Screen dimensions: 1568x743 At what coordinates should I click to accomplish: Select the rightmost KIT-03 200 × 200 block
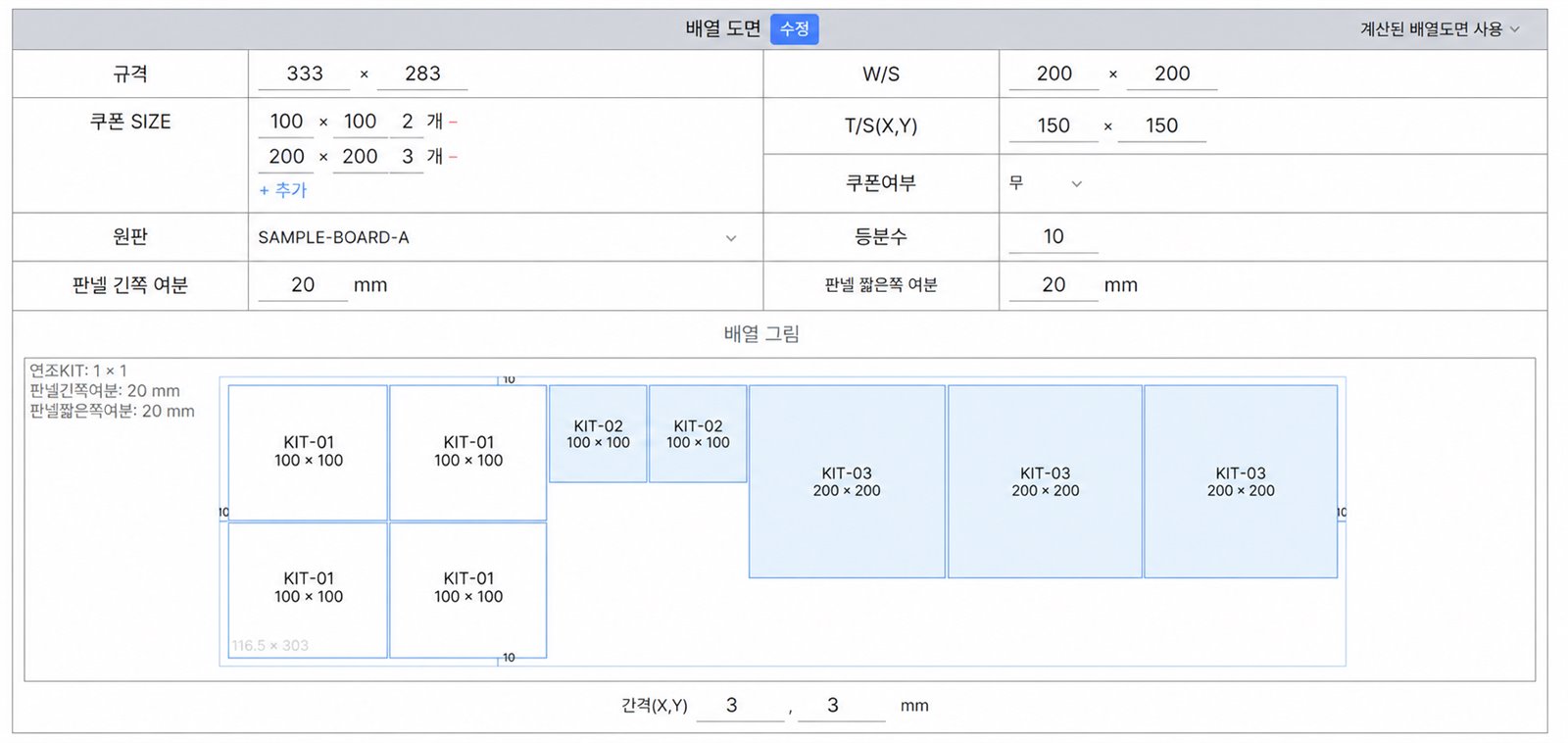point(1241,481)
